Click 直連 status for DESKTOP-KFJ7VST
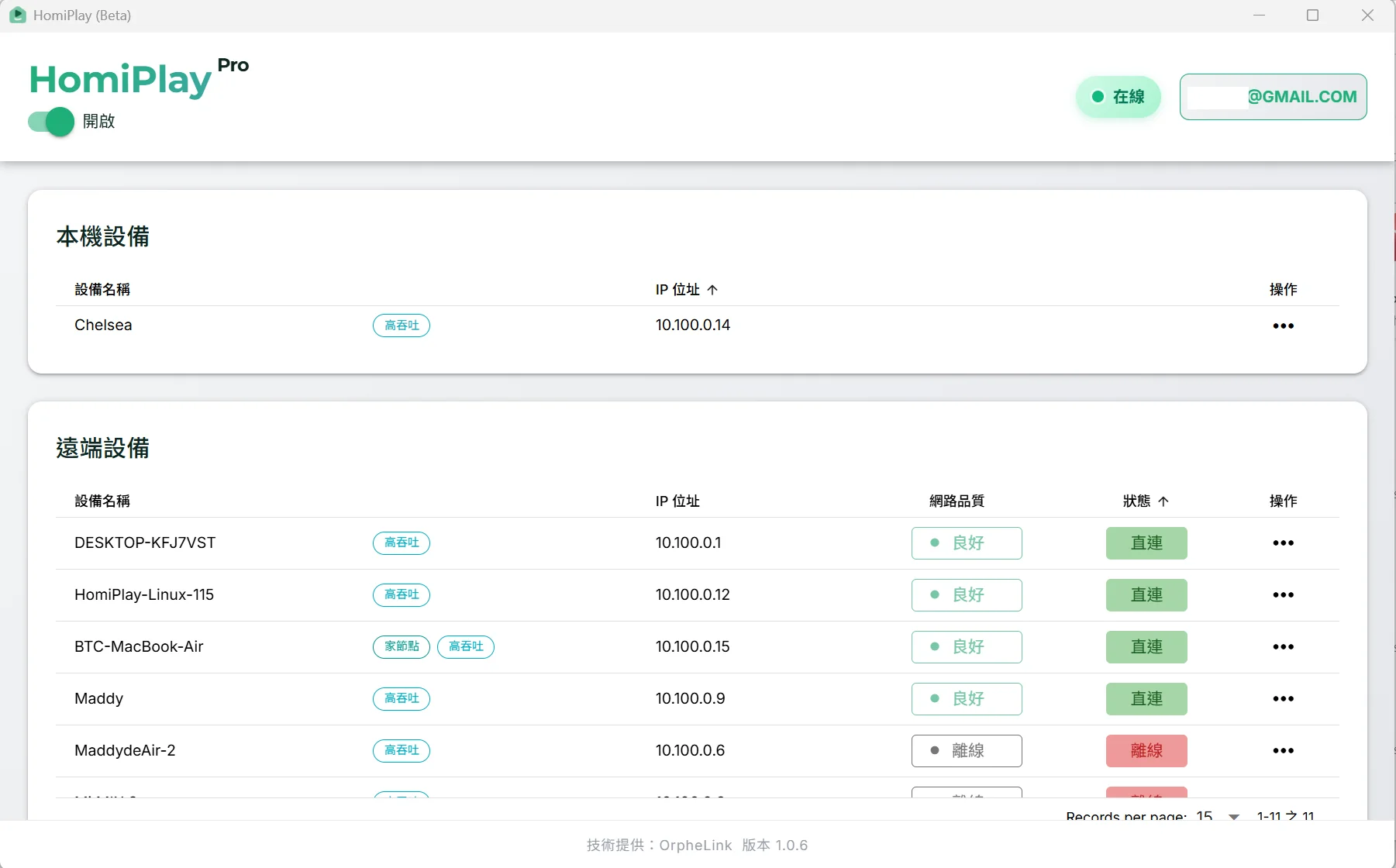Viewport: 1396px width, 868px height. [1146, 543]
